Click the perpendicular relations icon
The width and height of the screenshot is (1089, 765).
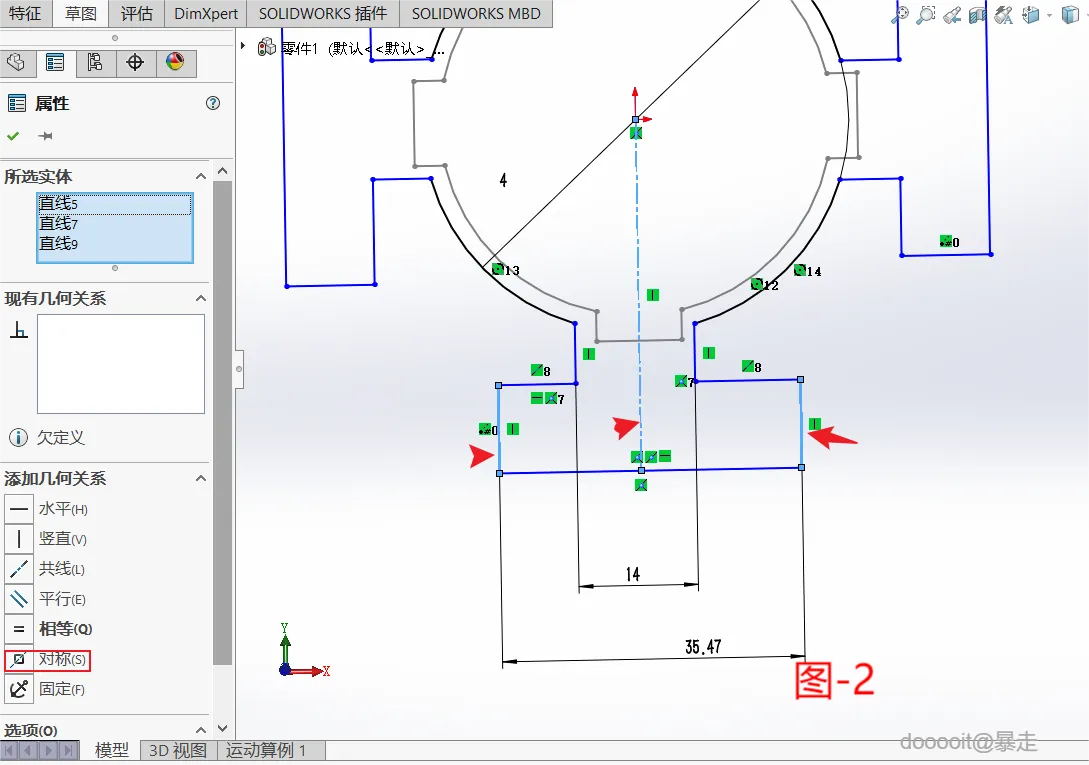[x=19, y=330]
